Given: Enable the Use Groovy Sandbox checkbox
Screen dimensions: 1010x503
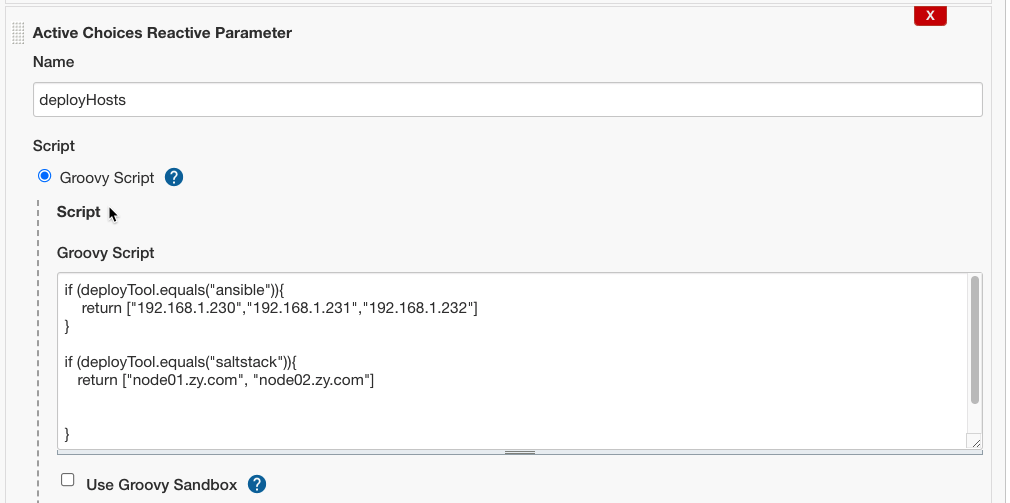Looking at the screenshot, I should (x=68, y=480).
